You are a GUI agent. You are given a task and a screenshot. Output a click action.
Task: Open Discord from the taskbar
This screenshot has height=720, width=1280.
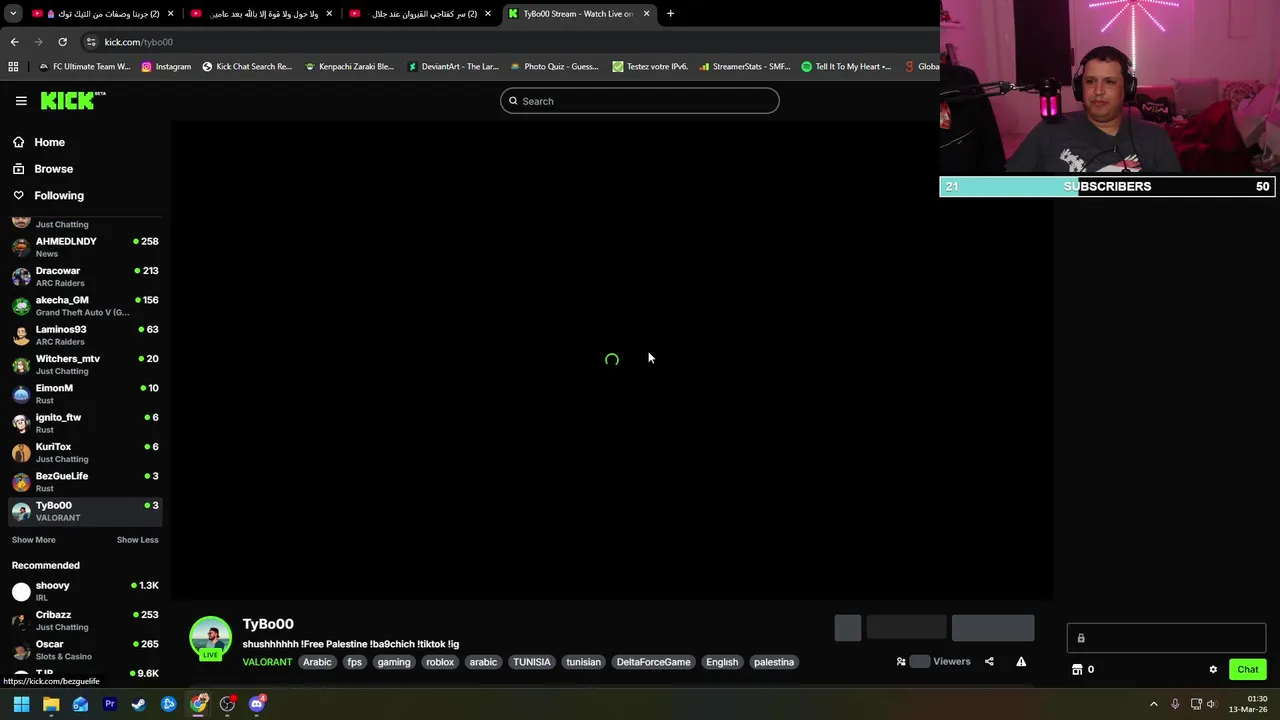click(x=257, y=704)
